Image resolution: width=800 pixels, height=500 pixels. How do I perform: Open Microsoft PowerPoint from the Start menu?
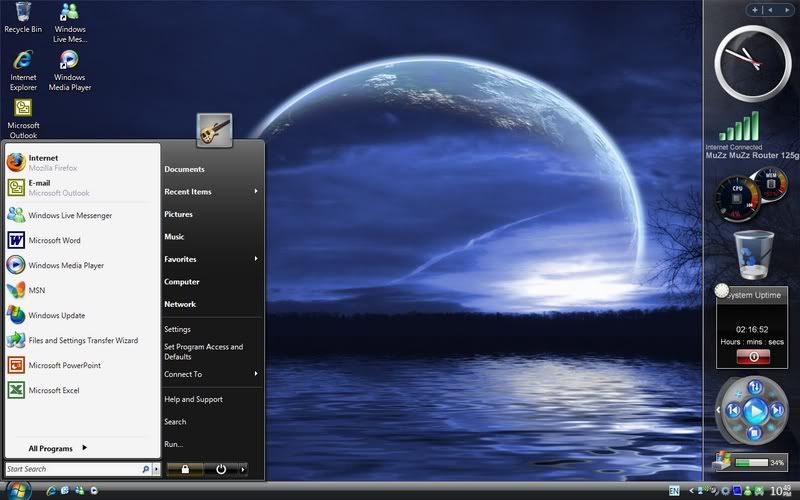tap(64, 366)
